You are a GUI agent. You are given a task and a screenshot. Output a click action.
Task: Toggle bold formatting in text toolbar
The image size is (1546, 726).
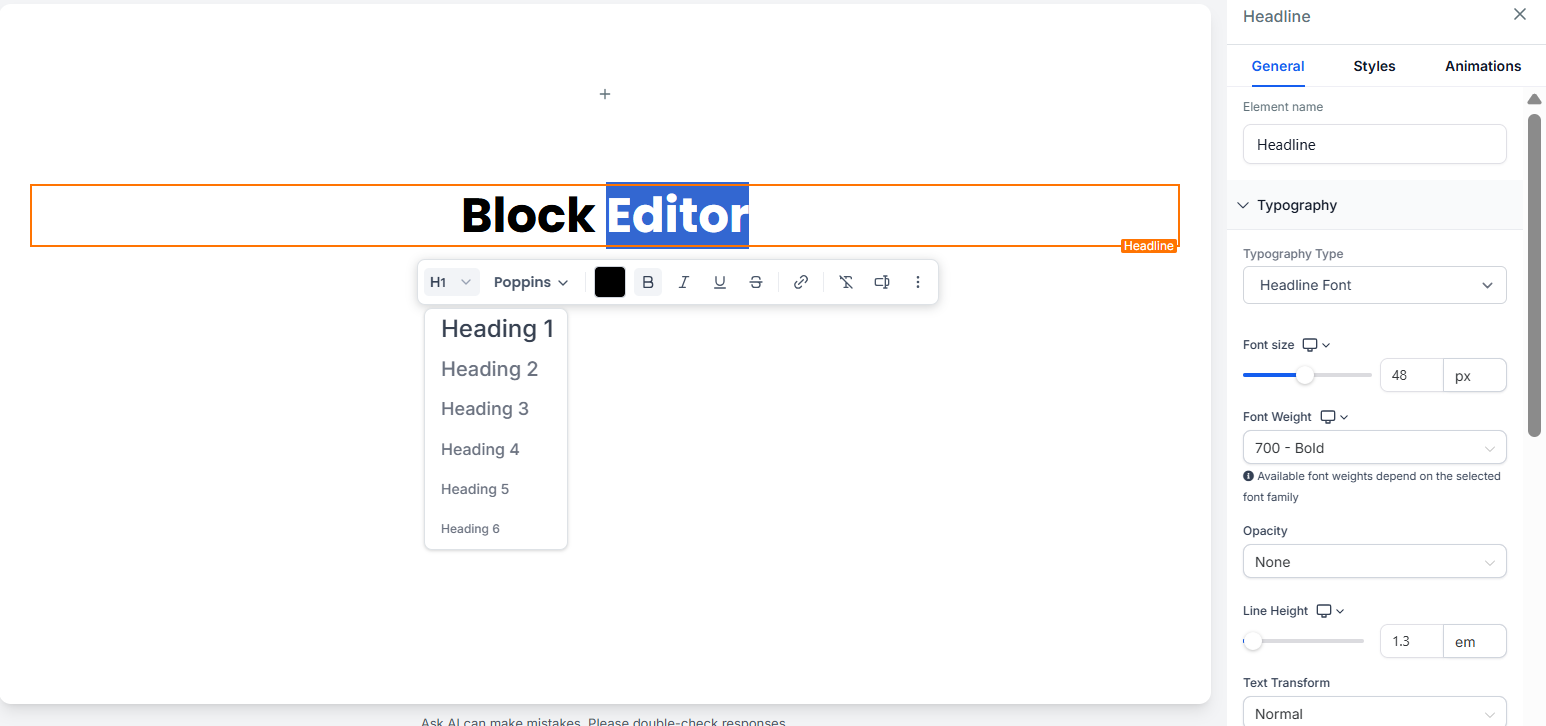coord(648,282)
